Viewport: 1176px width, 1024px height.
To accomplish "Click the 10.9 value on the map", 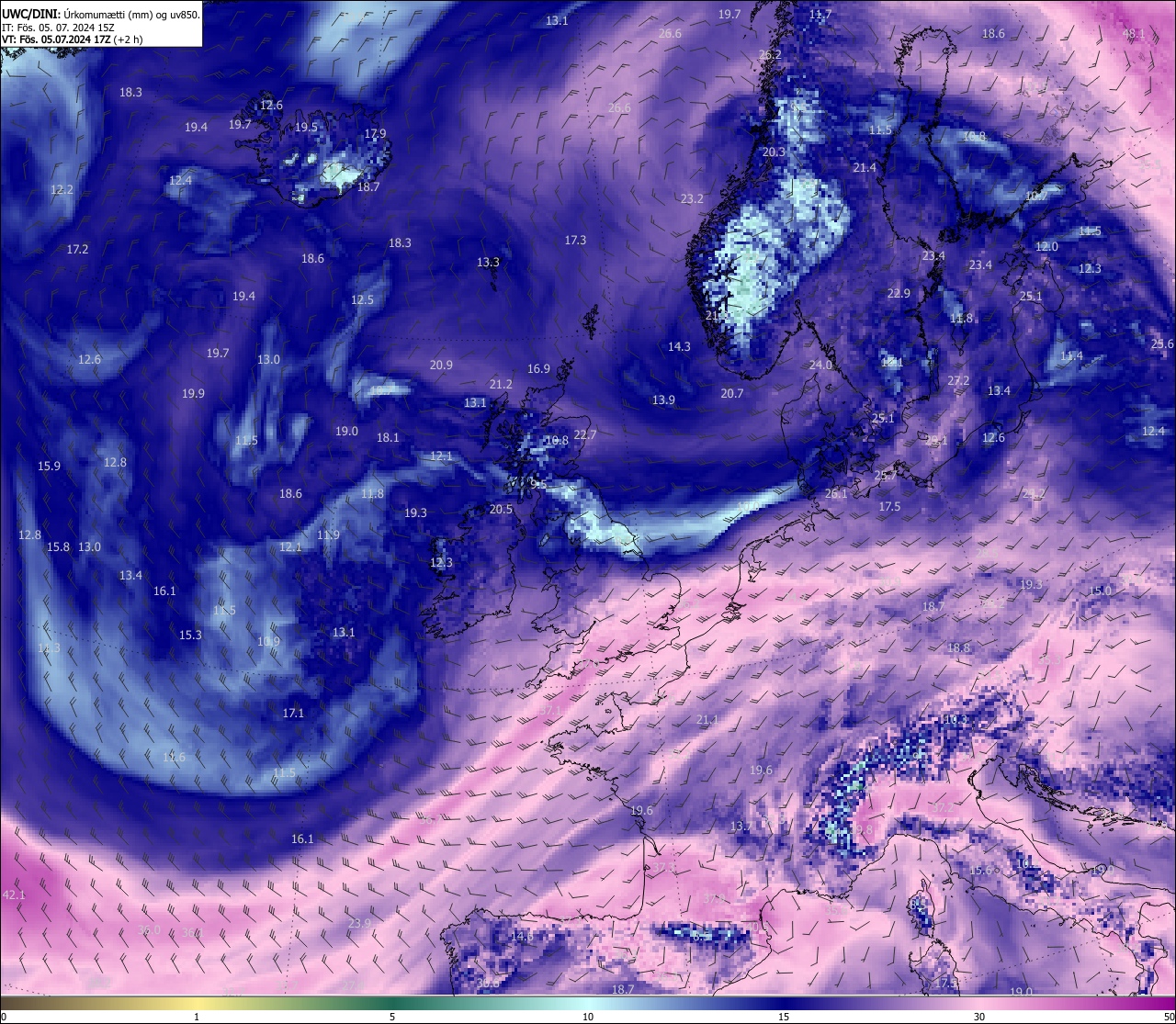I will 268,642.
